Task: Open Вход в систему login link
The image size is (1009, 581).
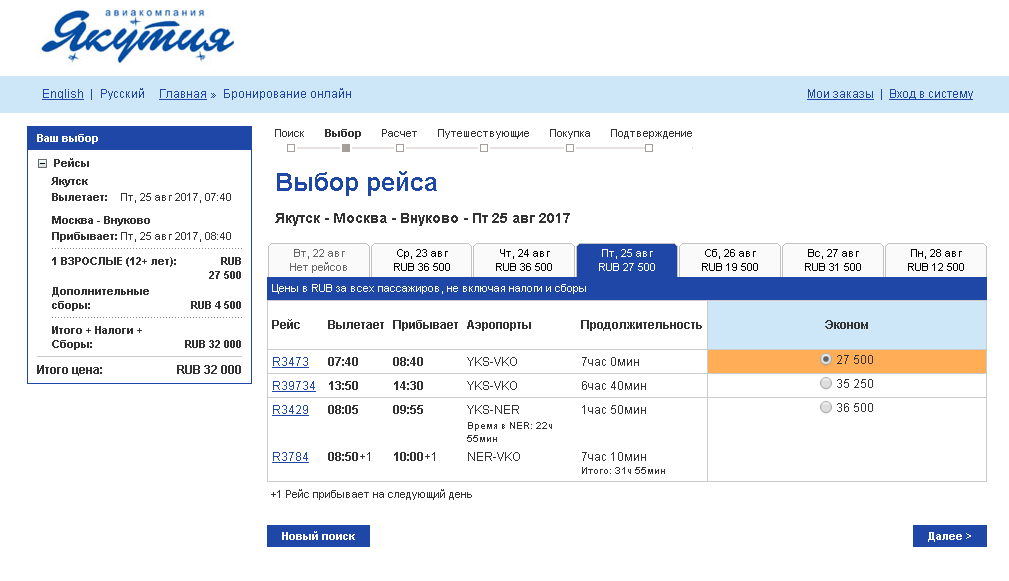Action: [x=930, y=94]
